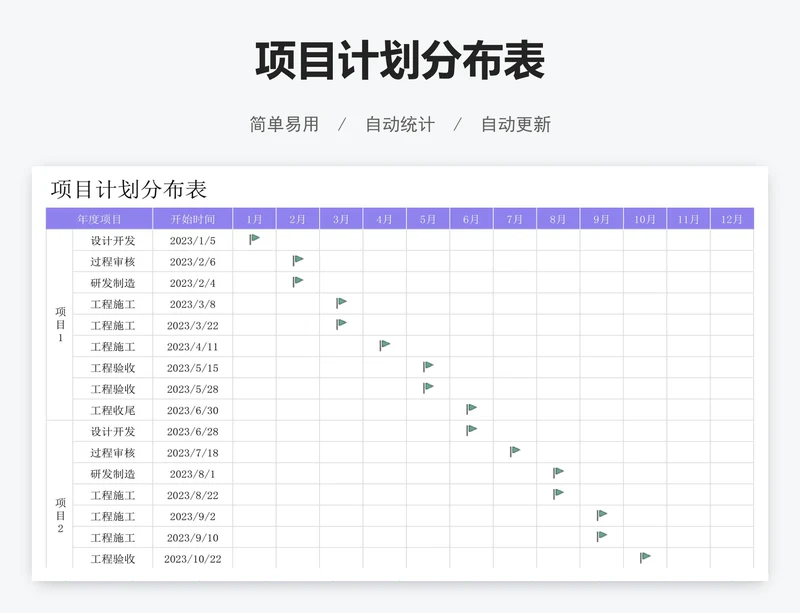Select 设计开发 cell in the 2023/1/5 row
Image resolution: width=800 pixels, height=613 pixels.
tap(113, 240)
